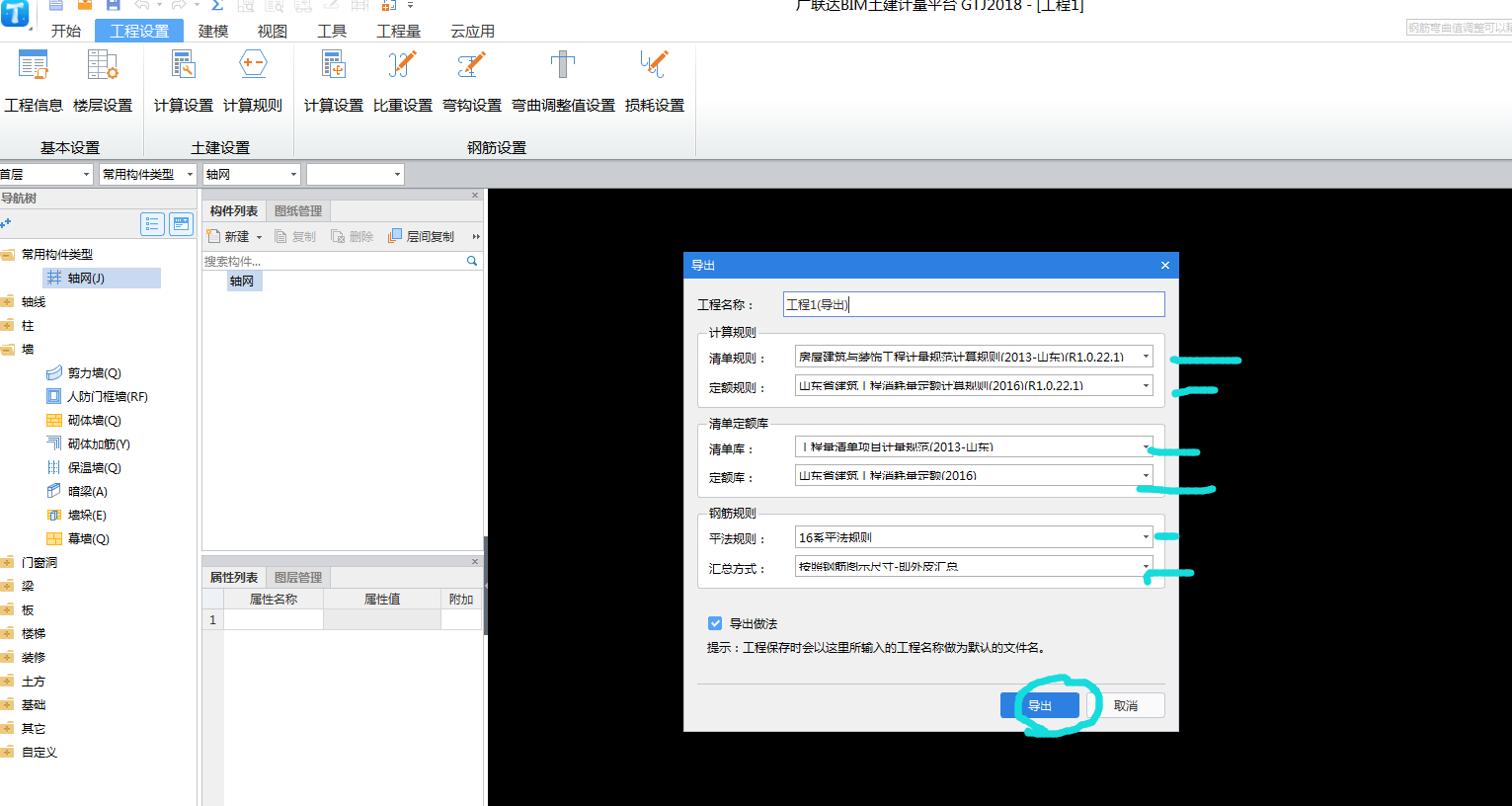Viewport: 1512px width, 806px height.
Task: Click 复制 copy in component list toolbar
Action: pos(295,236)
